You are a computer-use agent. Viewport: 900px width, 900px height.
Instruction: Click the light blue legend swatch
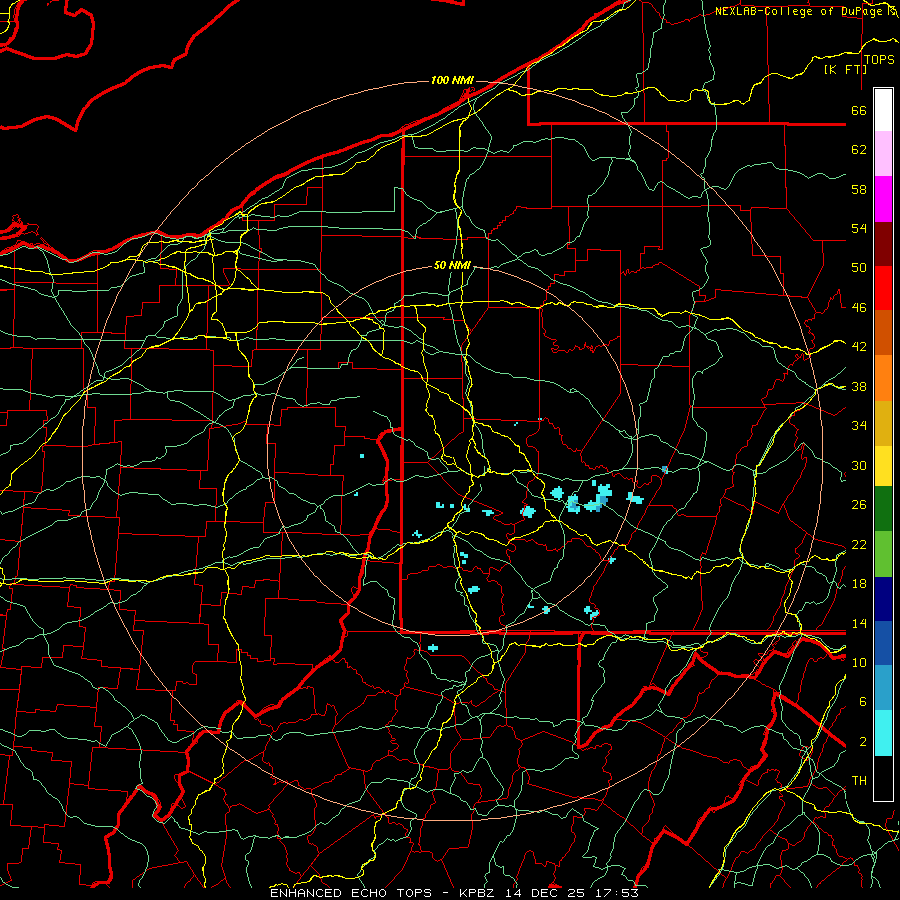pyautogui.click(x=883, y=688)
